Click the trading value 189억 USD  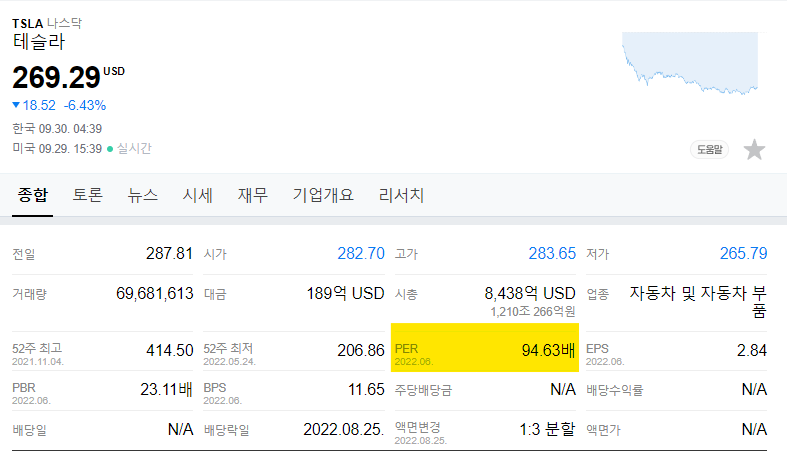[x=345, y=293]
